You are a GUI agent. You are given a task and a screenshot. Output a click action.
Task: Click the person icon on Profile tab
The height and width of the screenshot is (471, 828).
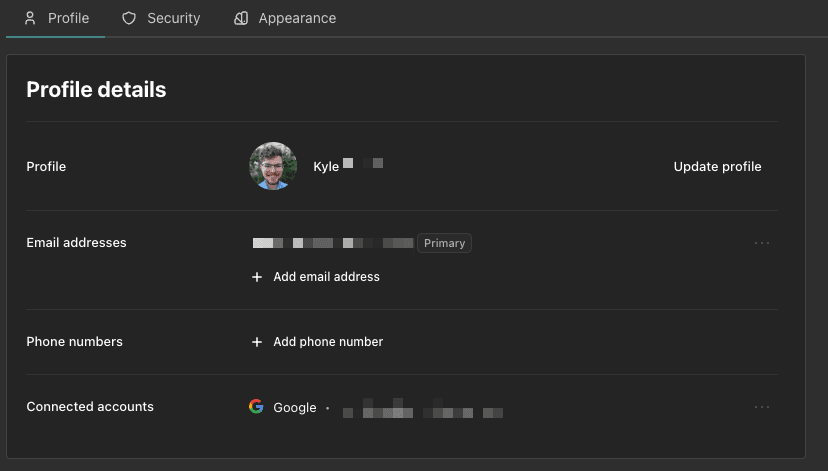[x=30, y=18]
